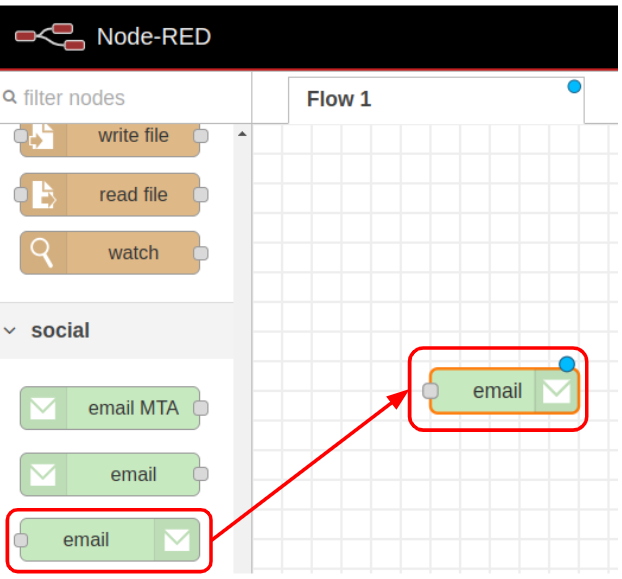Click the email MTA envelope icon

(43, 408)
